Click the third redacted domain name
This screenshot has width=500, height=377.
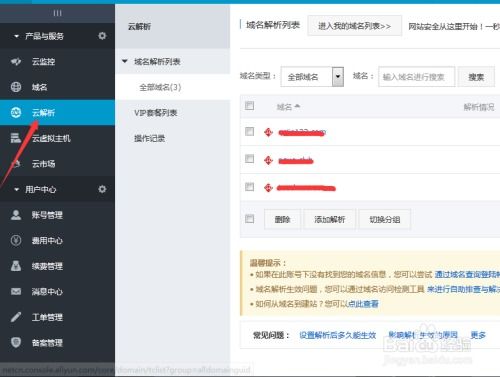(306, 188)
